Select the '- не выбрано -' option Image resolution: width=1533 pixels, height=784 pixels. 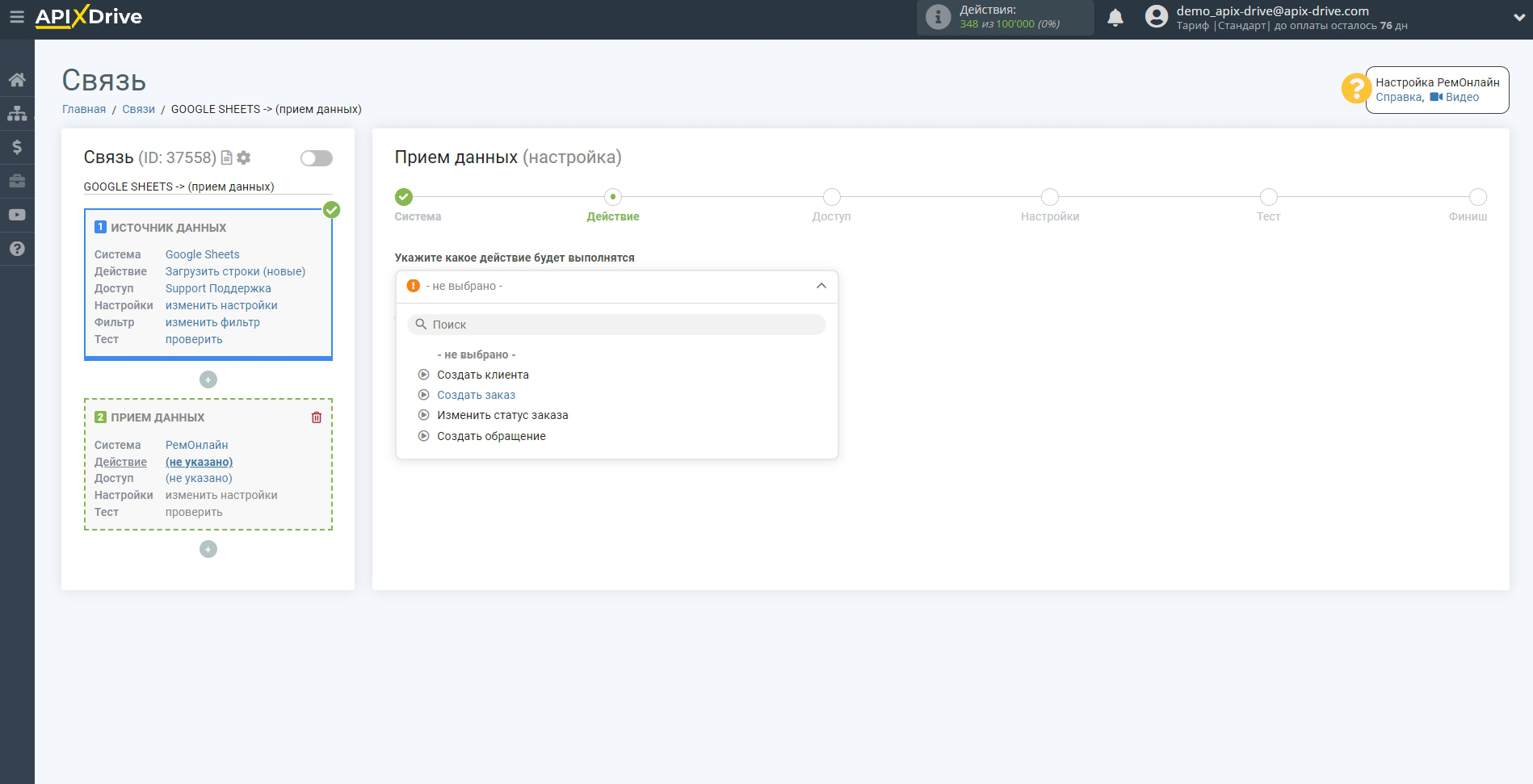pyautogui.click(x=477, y=354)
